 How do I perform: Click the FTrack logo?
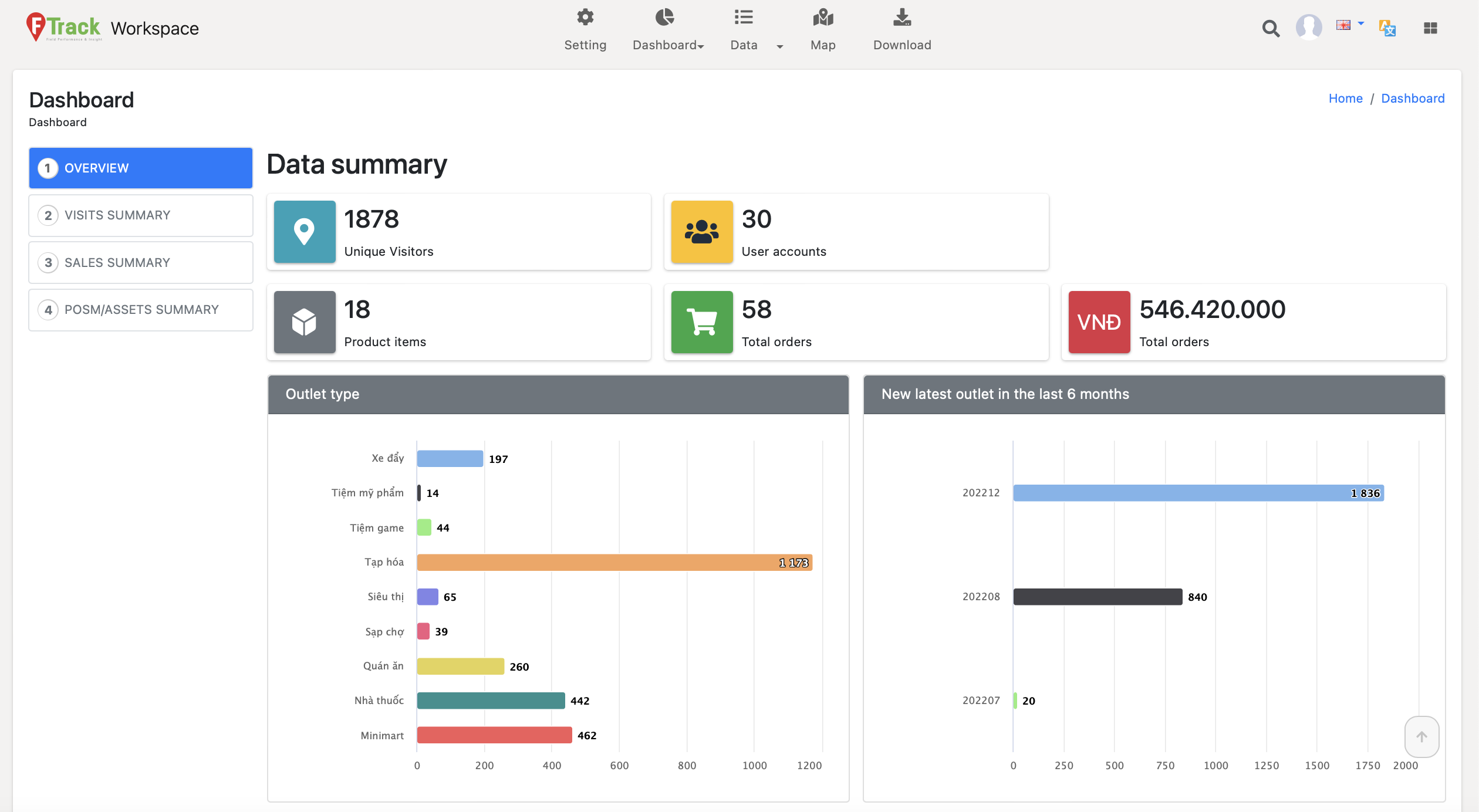[63, 27]
